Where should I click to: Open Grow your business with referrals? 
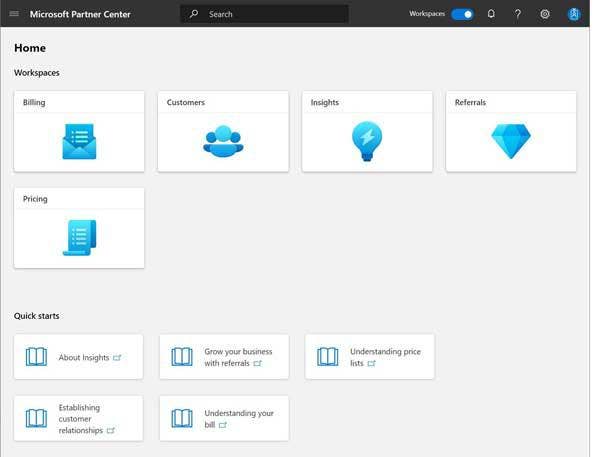[x=238, y=357]
